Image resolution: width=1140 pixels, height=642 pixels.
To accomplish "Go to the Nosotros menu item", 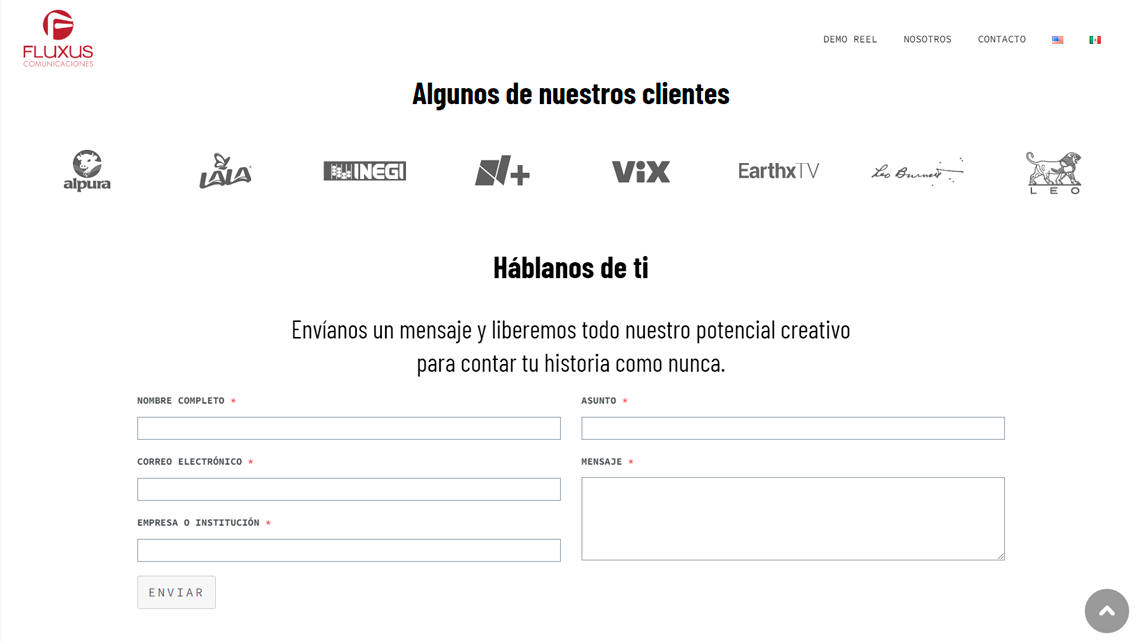I will pyautogui.click(x=927, y=40).
